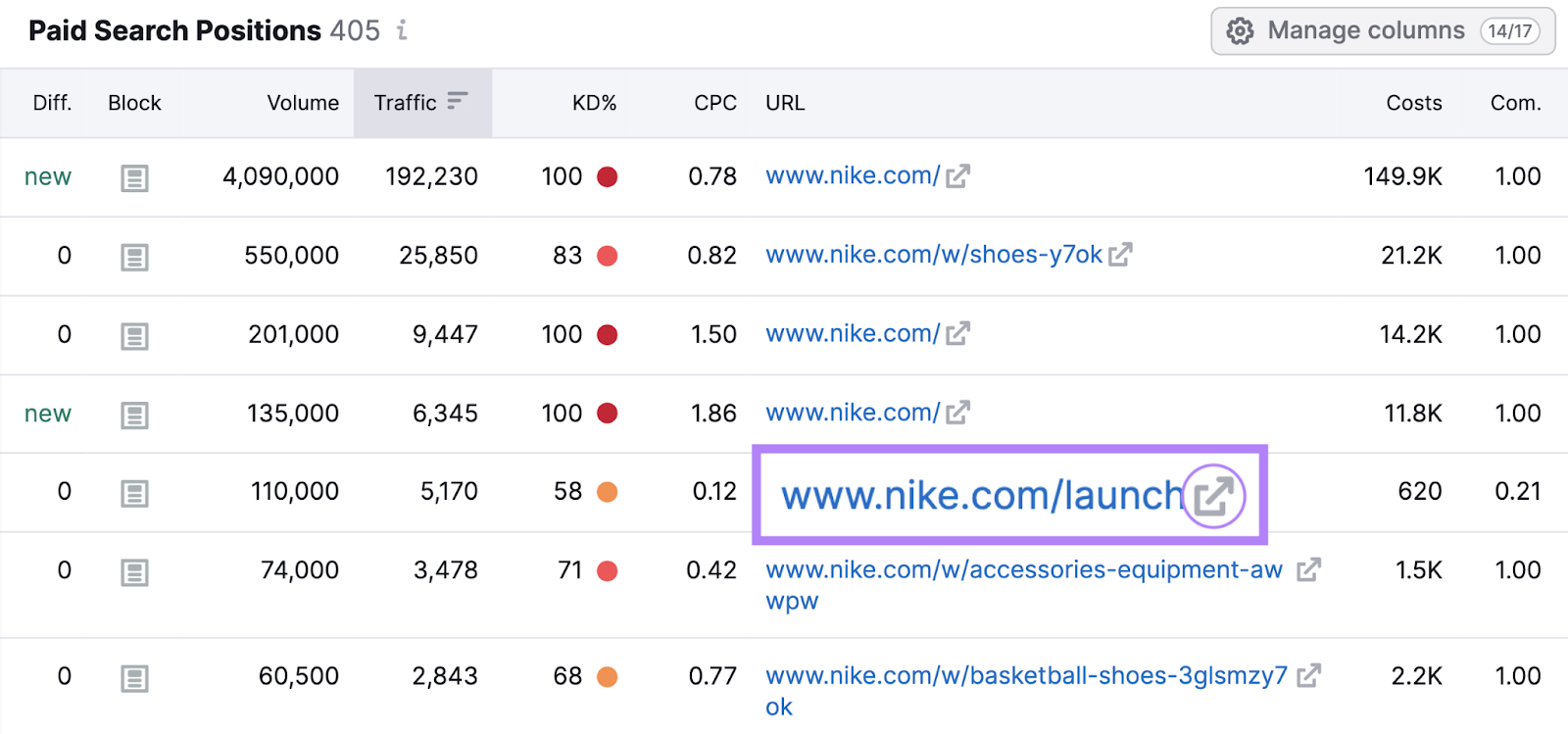Viewport: 1568px width, 734px height.
Task: Click the 'new' label in 135,000 row
Action: pos(48,415)
